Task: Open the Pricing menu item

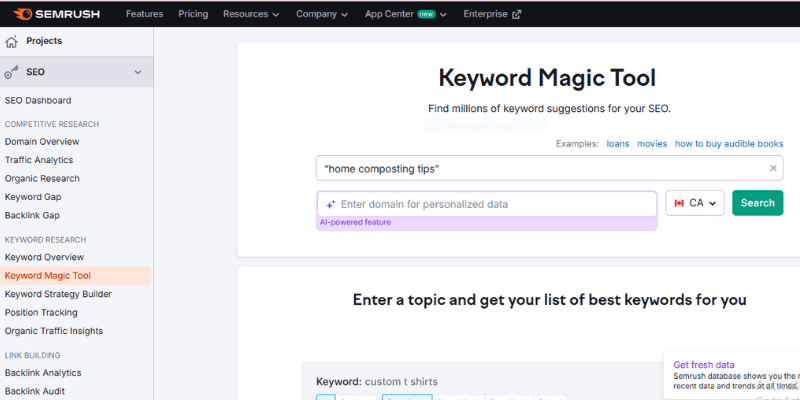Action: (x=193, y=14)
